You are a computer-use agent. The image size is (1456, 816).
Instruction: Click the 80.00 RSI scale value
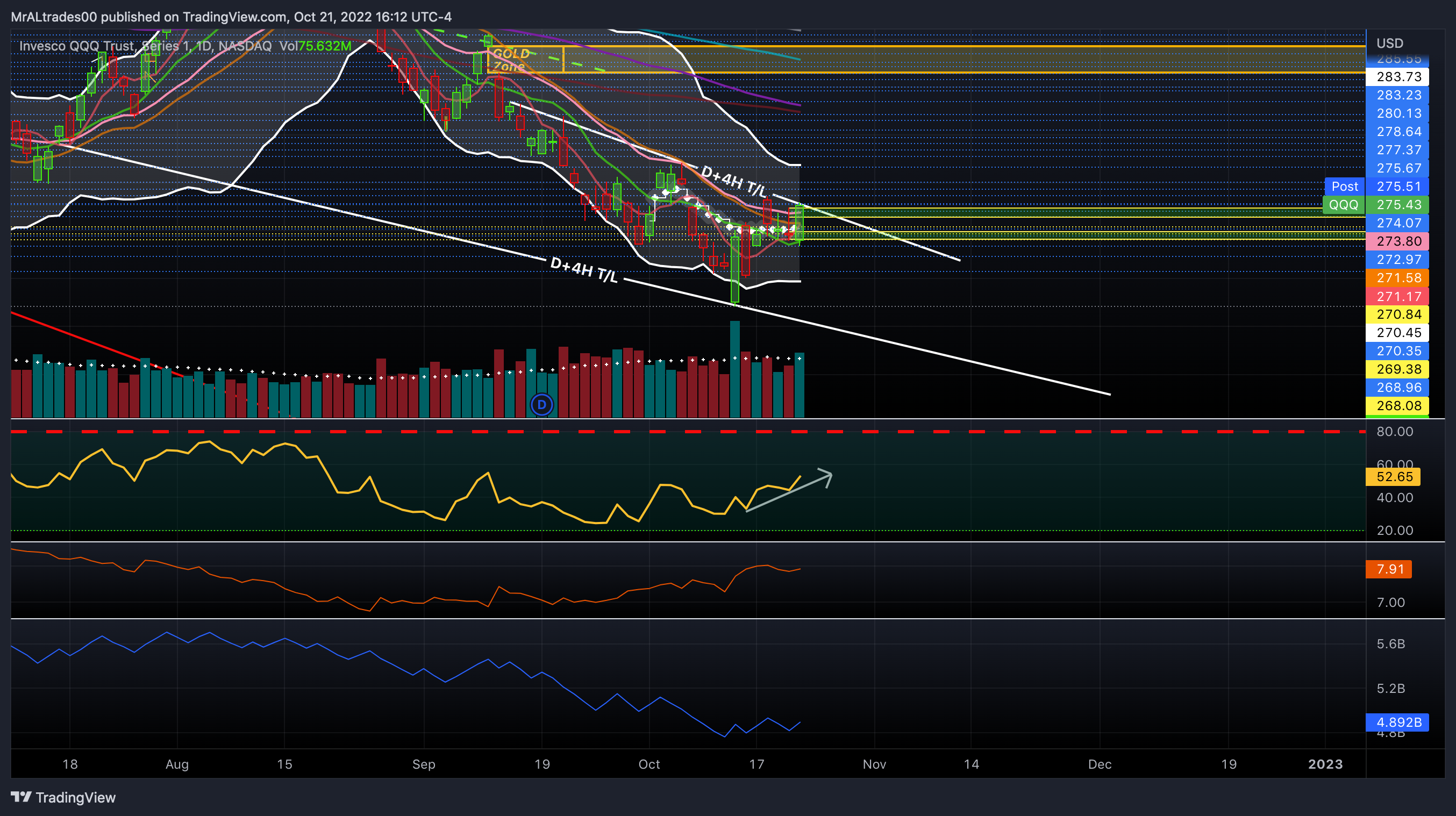pyautogui.click(x=1394, y=432)
